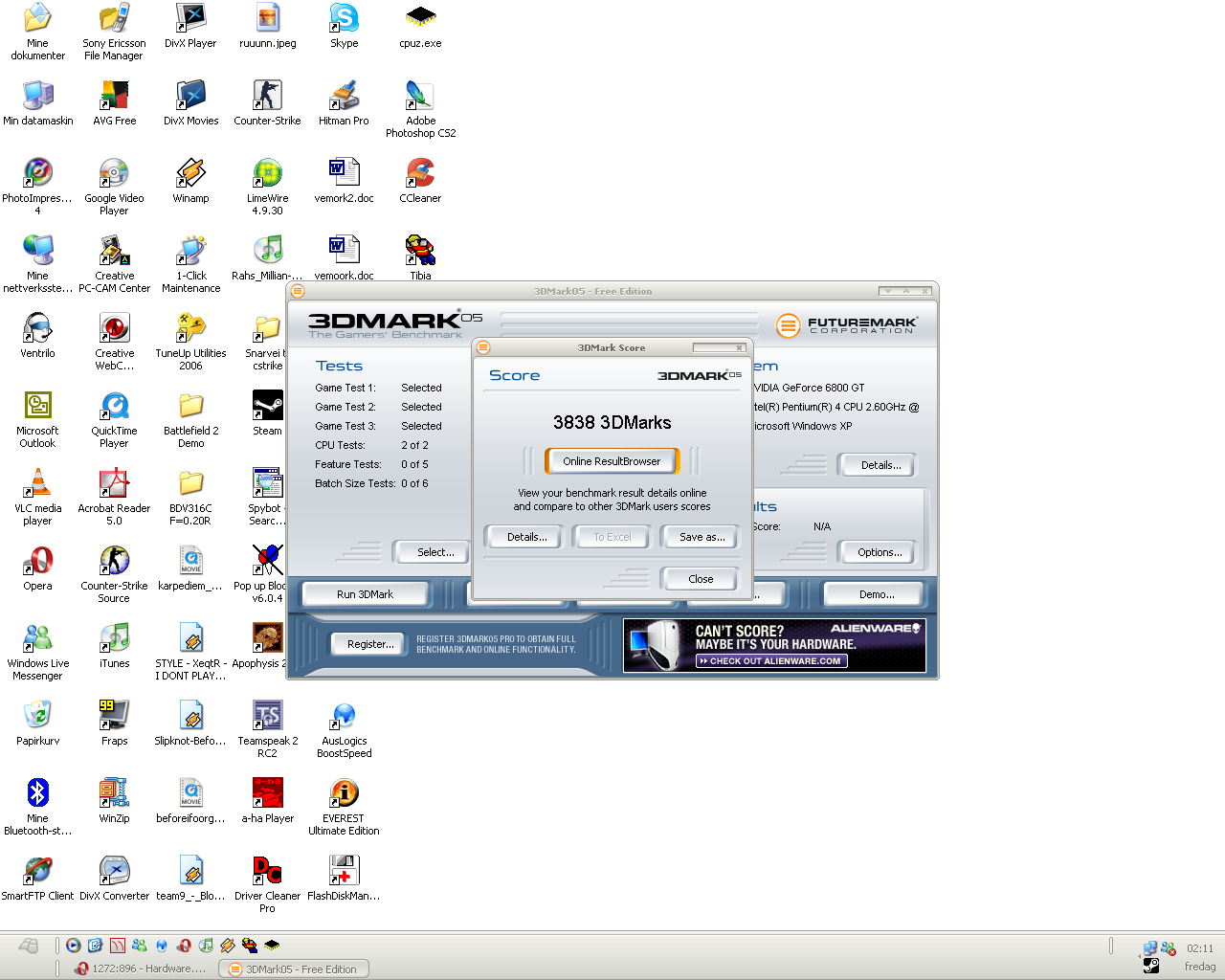Open the Alienware advertisement banner
The height and width of the screenshot is (980, 1225).
tap(774, 645)
